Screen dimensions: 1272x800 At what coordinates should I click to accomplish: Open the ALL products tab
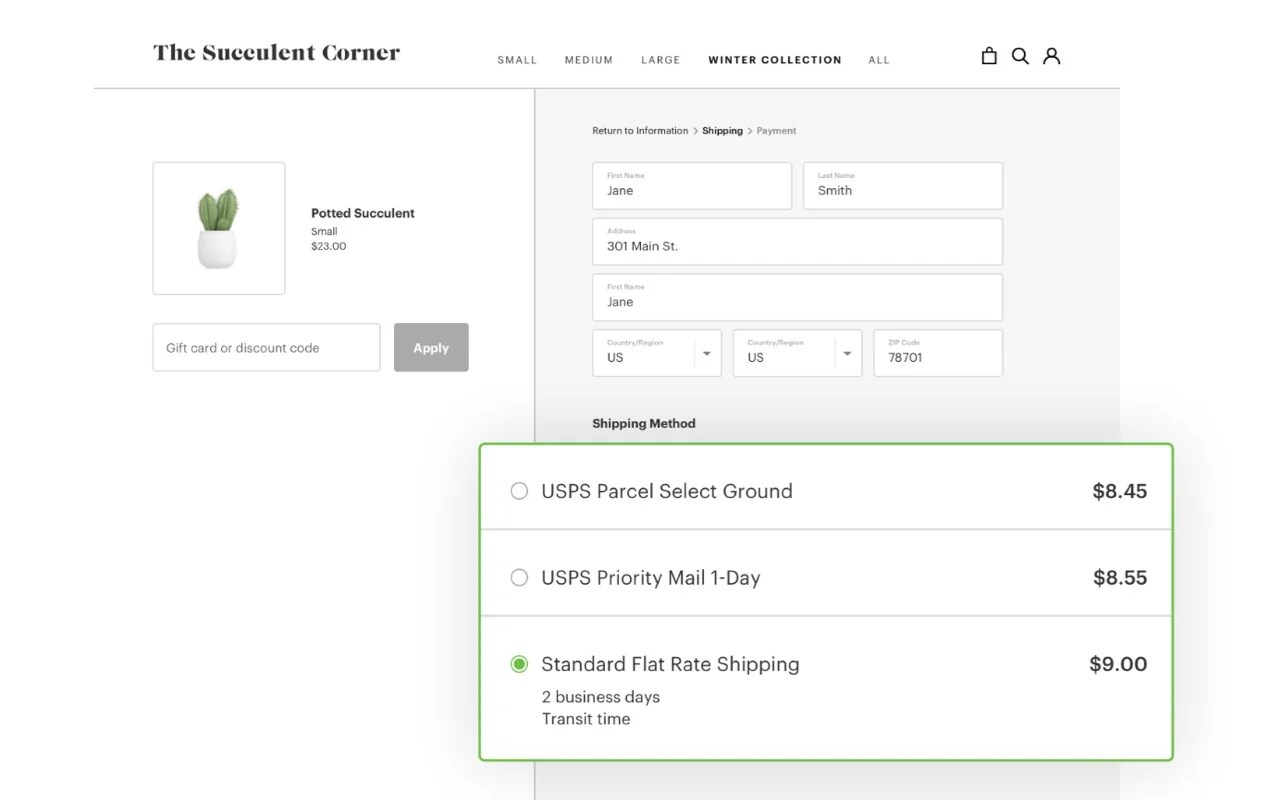[x=878, y=60]
